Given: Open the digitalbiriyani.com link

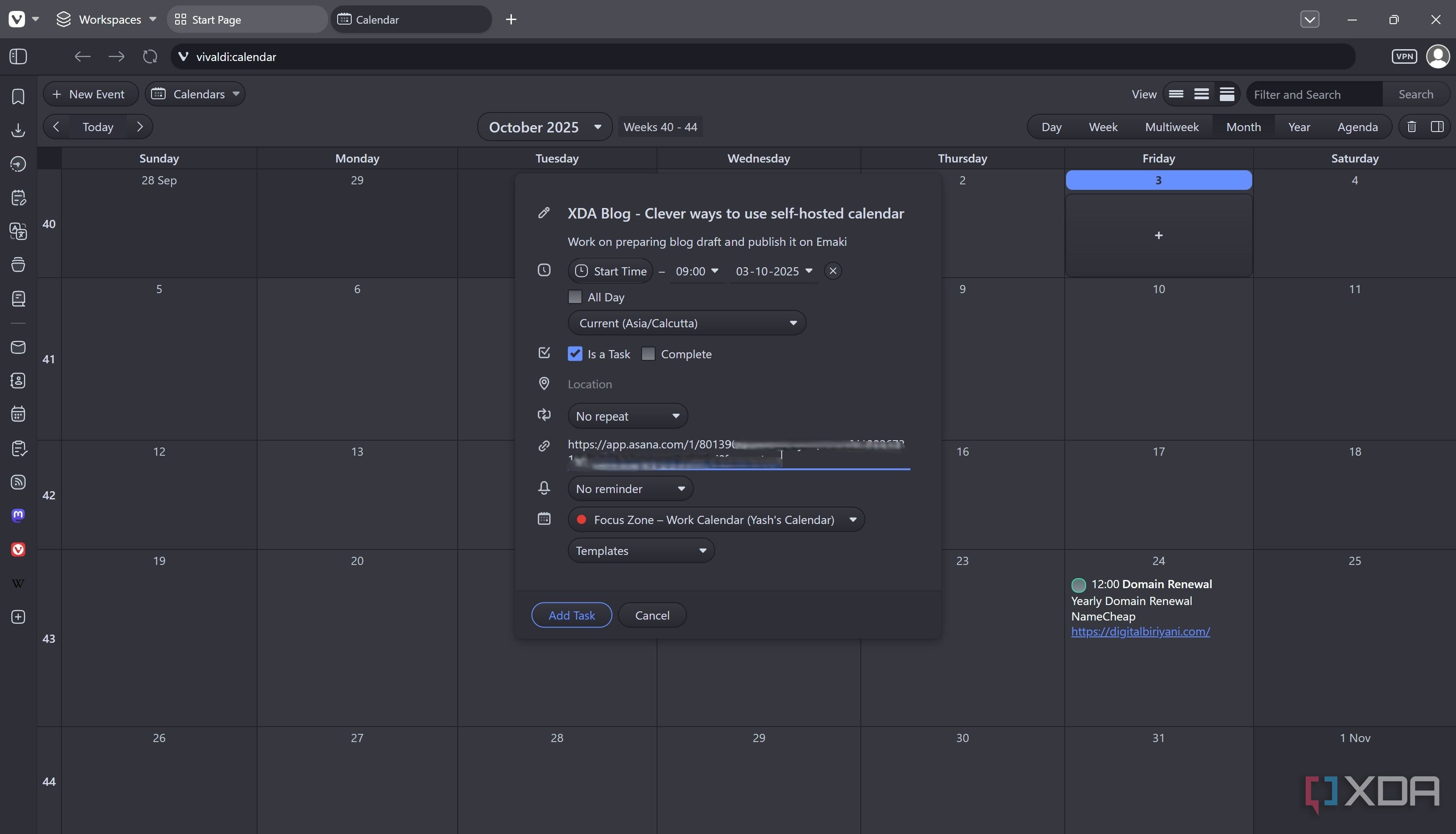Looking at the screenshot, I should coord(1140,631).
